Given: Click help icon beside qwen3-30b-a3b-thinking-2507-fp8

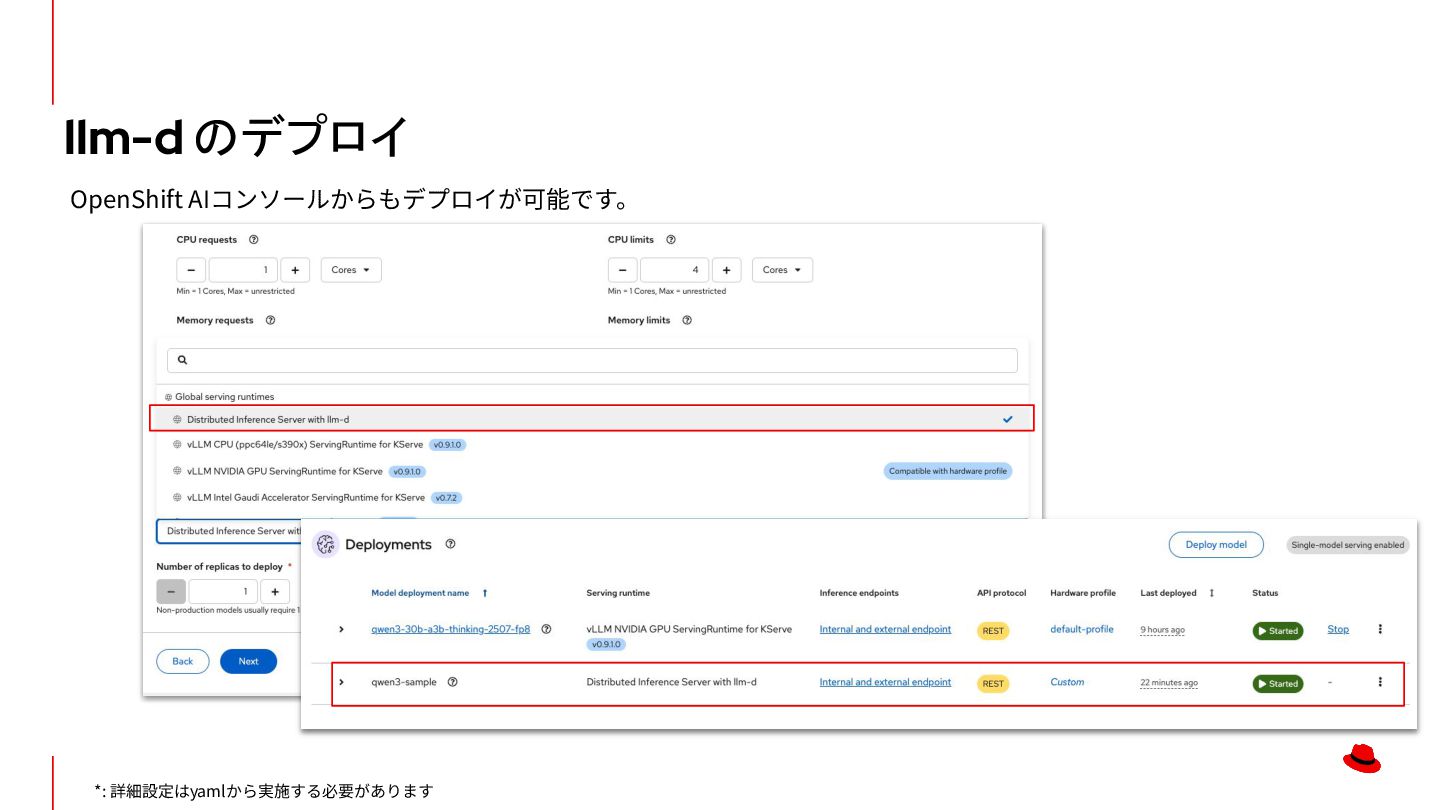Looking at the screenshot, I should point(546,629).
